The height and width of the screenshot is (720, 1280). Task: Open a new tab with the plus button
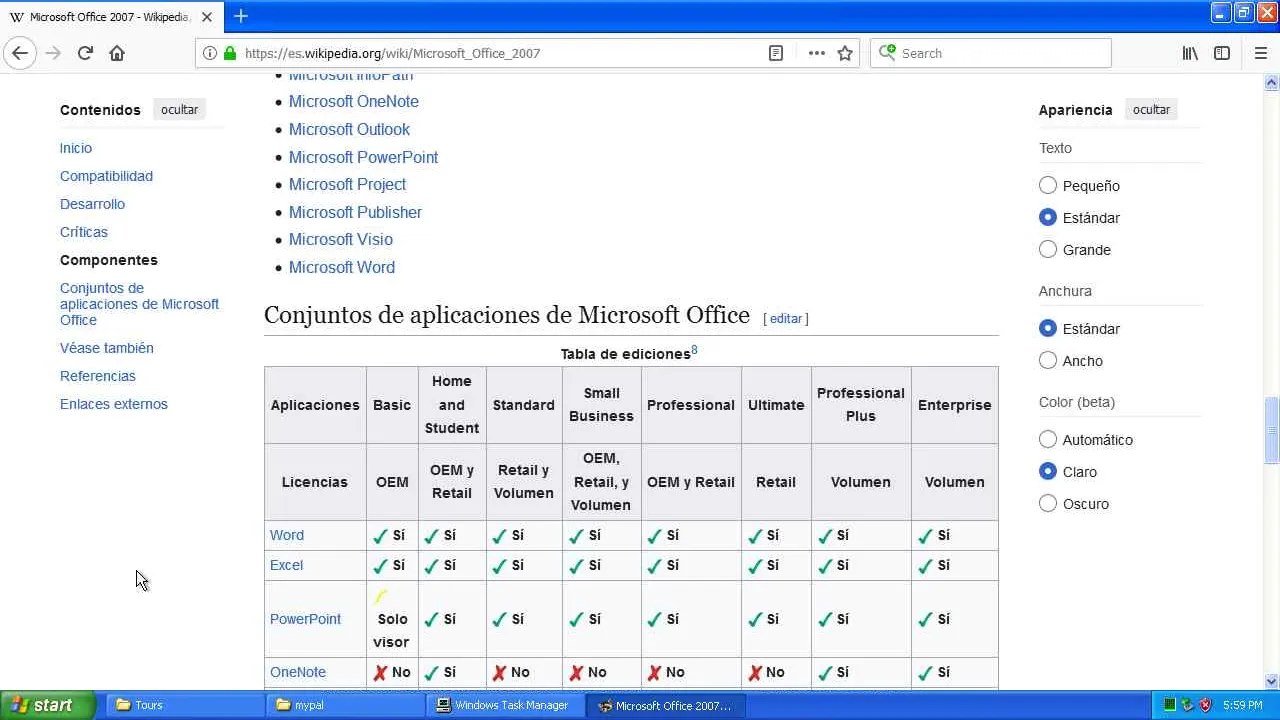click(x=241, y=16)
